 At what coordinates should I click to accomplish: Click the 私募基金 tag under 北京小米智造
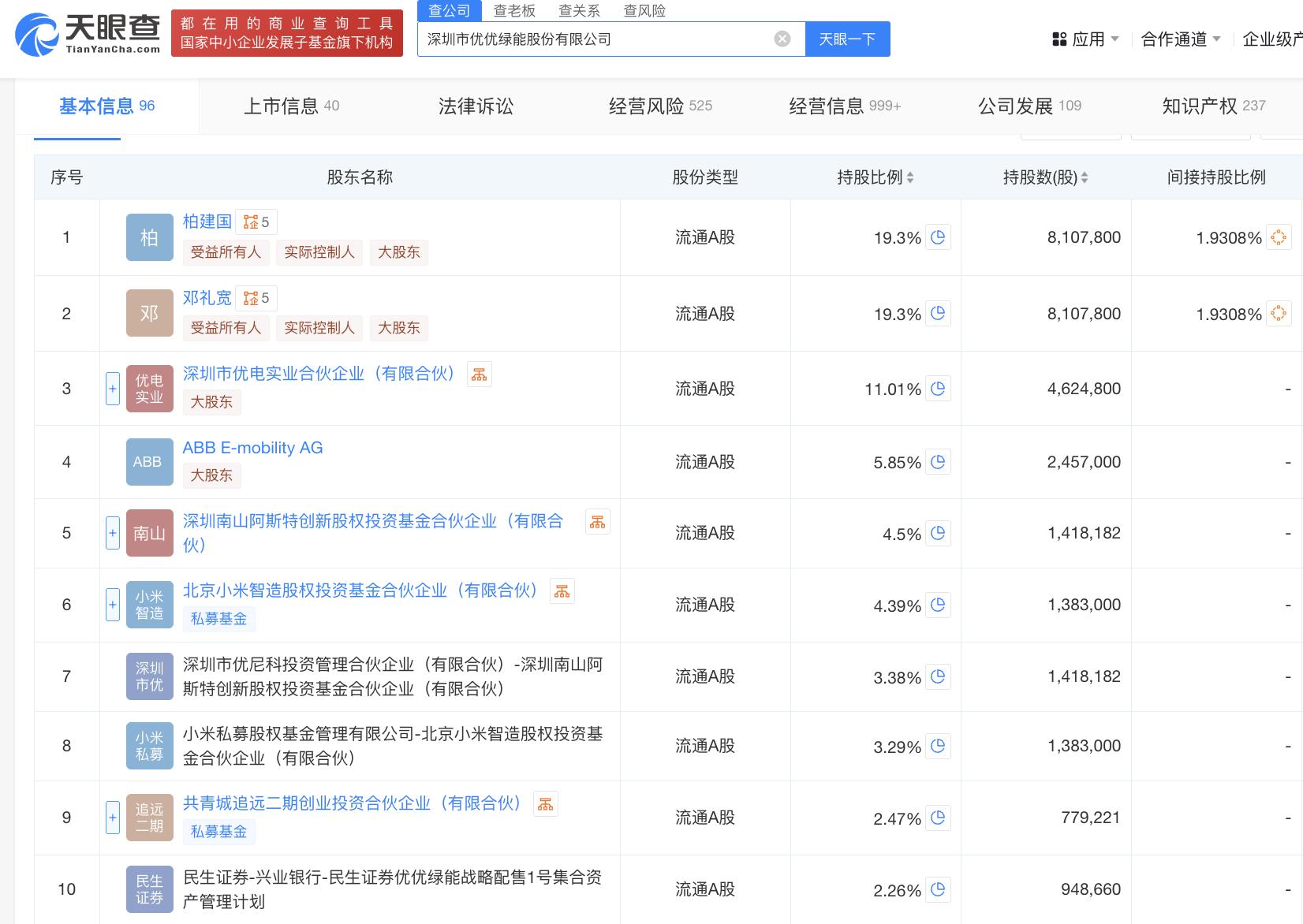point(218,619)
